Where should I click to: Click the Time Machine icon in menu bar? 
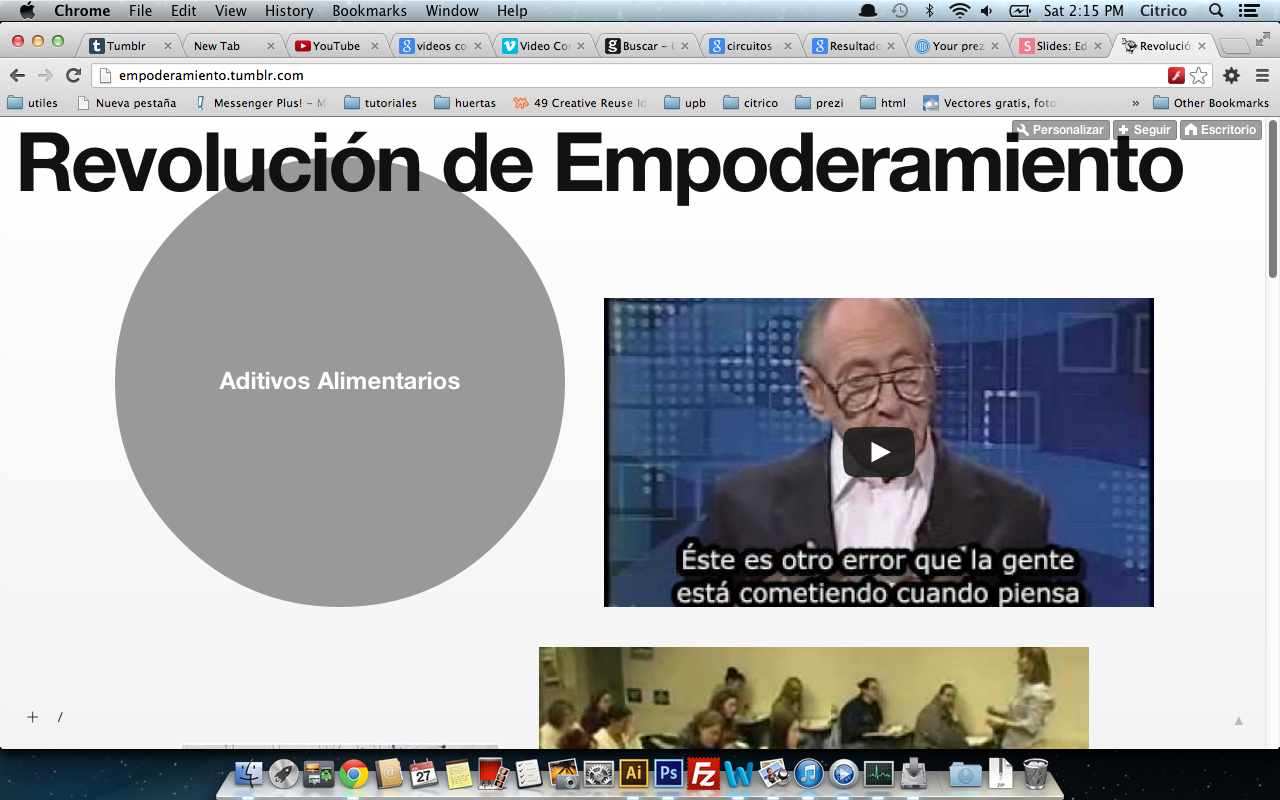point(900,11)
